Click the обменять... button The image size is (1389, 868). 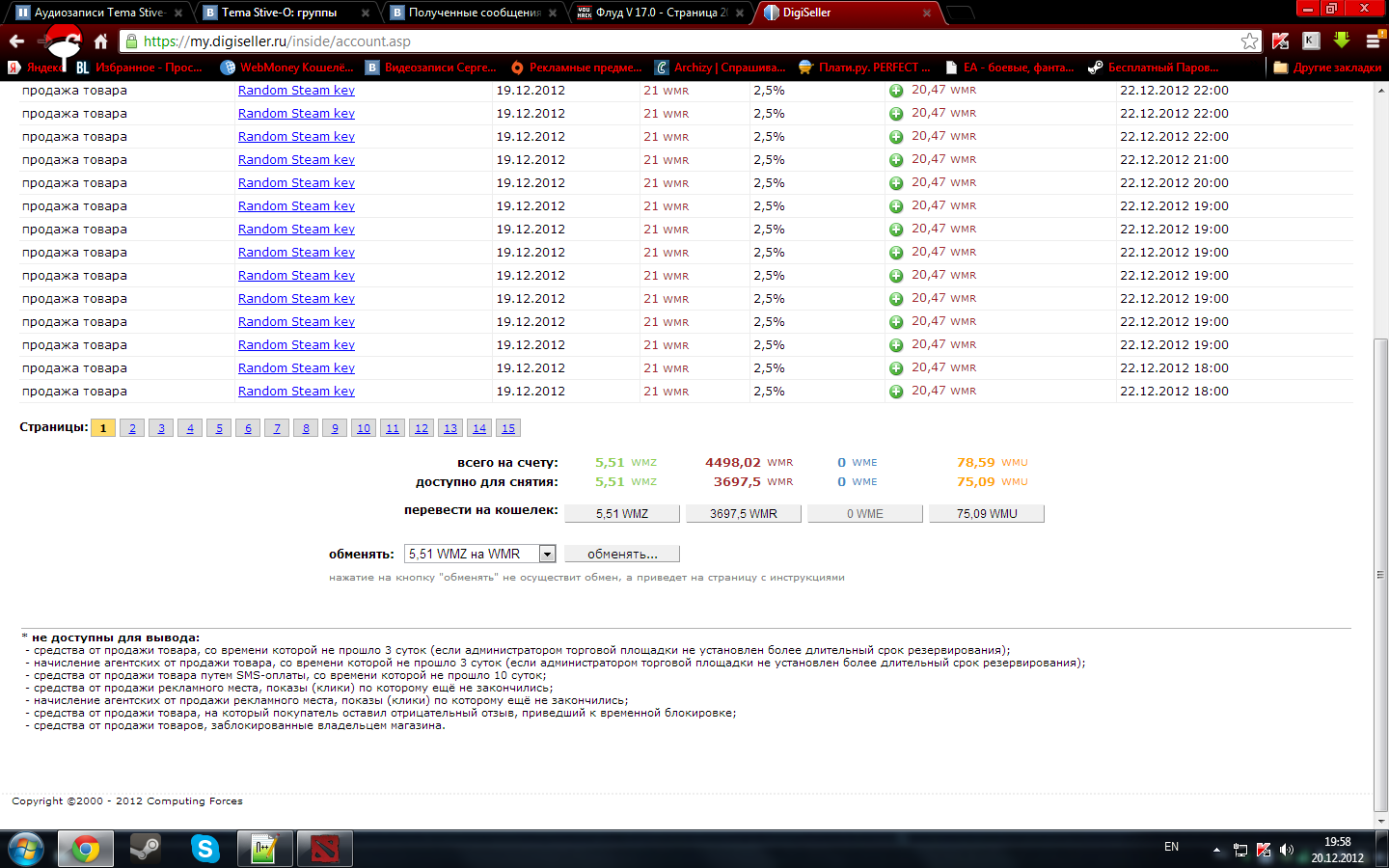point(622,554)
